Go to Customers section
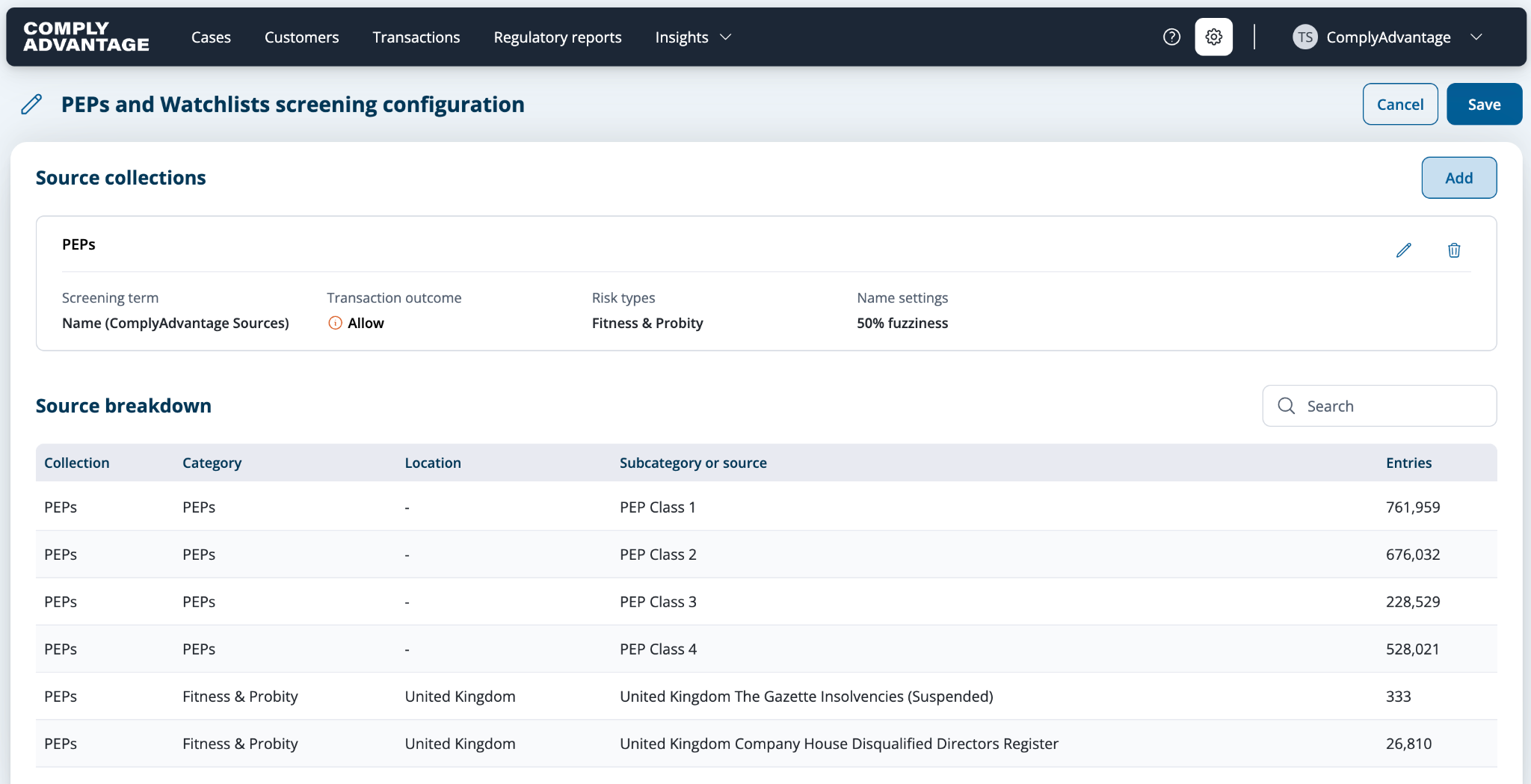The height and width of the screenshot is (784, 1531). click(x=301, y=37)
